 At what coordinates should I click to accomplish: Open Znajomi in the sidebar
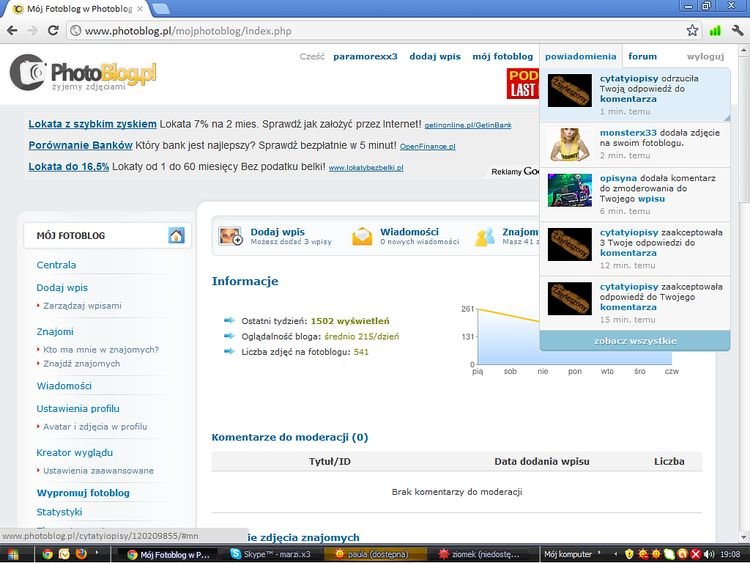55,331
